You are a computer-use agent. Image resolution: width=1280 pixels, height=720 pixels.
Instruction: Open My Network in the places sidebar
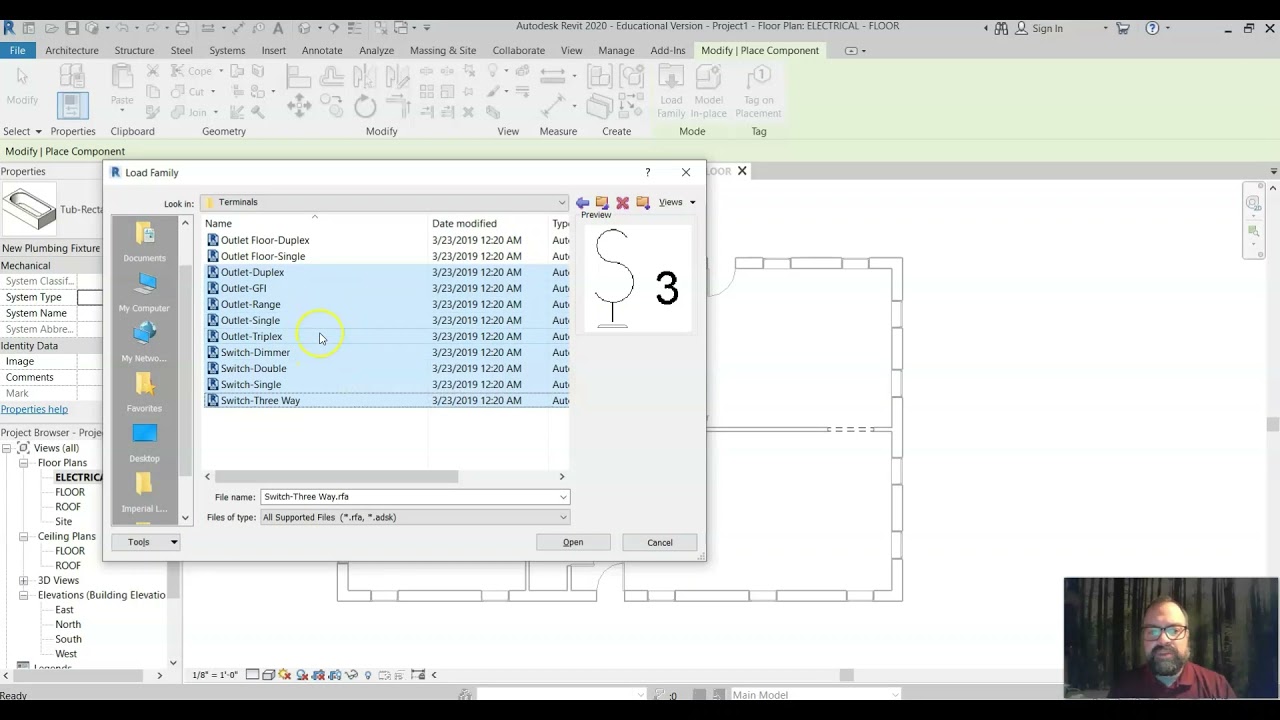(145, 342)
